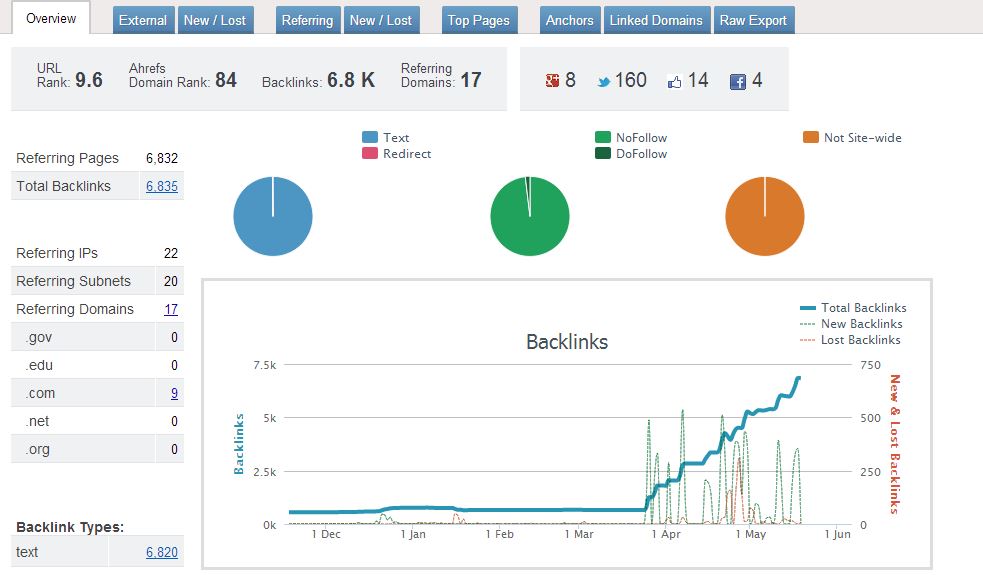The image size is (983, 575).
Task: Click the .gov row label
Action: pos(39,338)
